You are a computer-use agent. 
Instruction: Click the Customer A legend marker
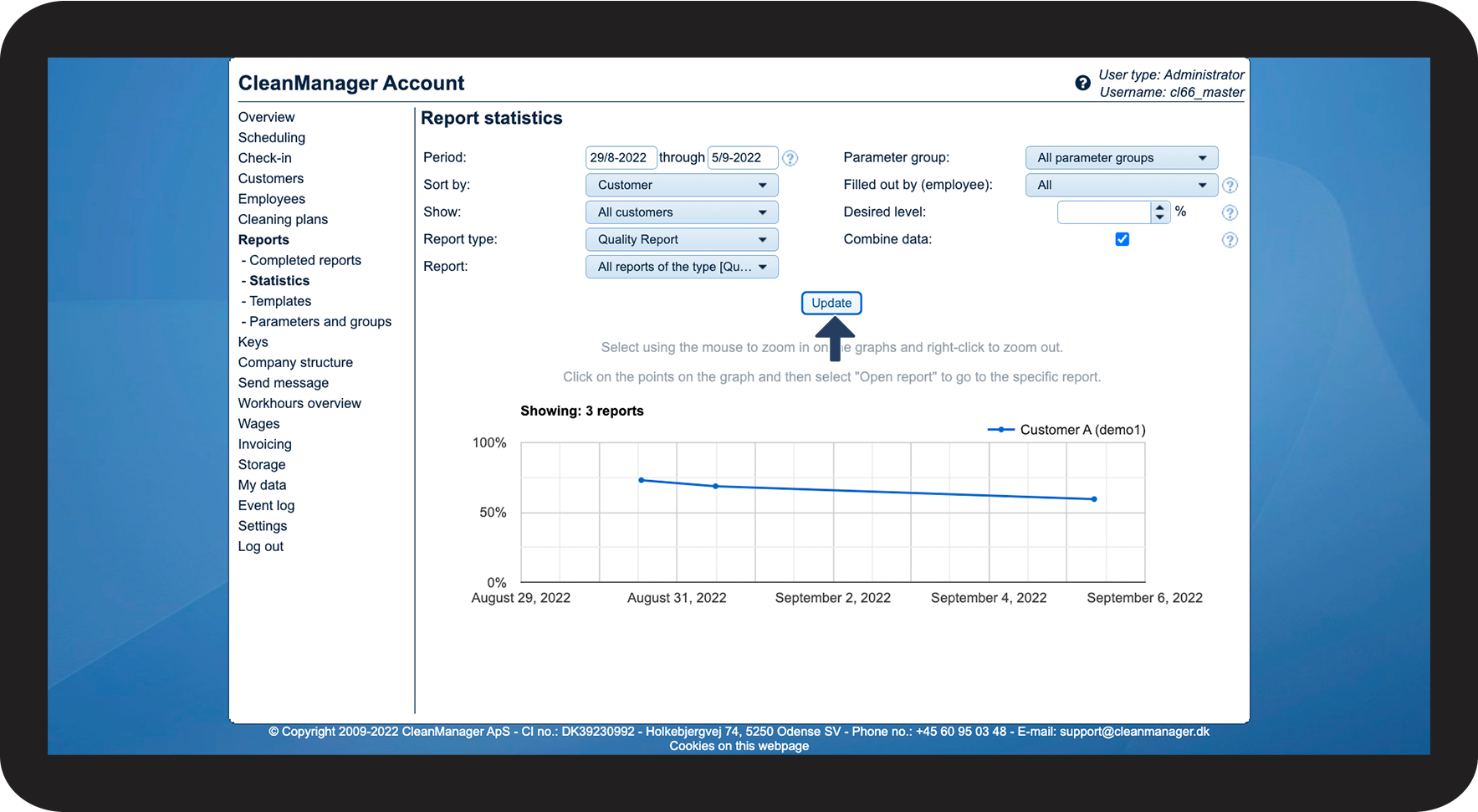point(1000,430)
